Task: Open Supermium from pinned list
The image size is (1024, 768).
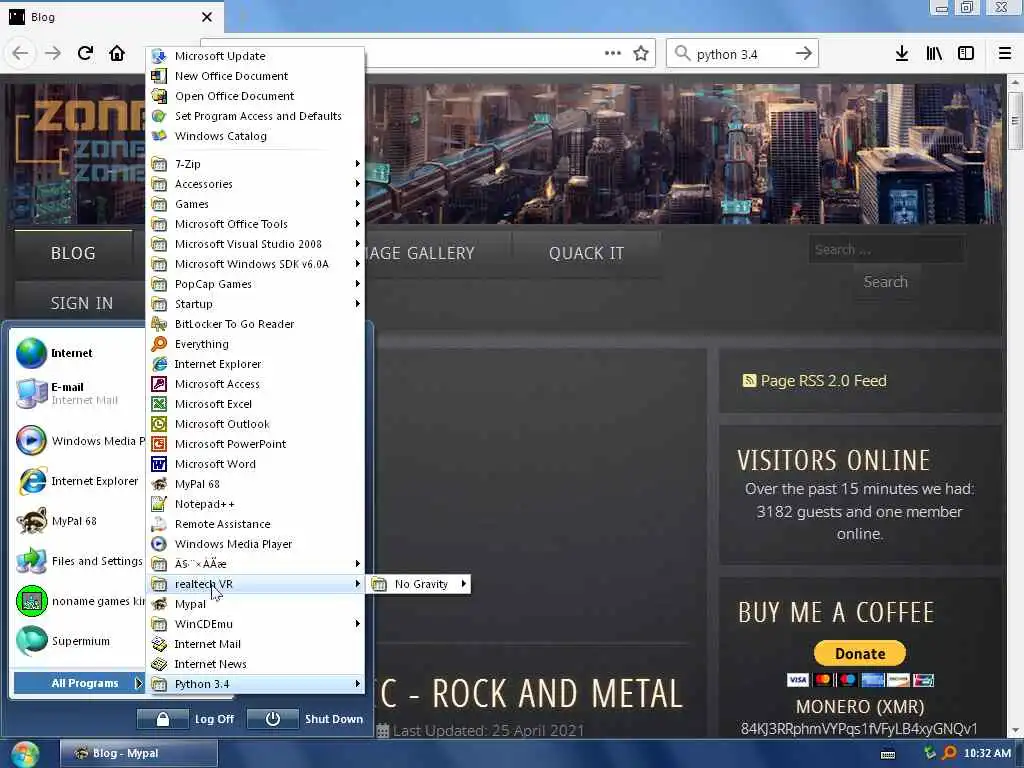Action: [78, 641]
